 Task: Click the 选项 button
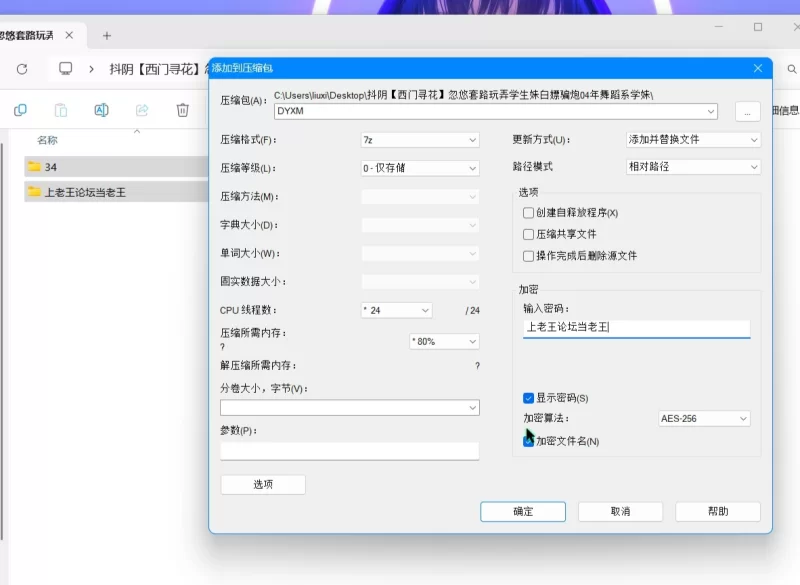(263, 485)
